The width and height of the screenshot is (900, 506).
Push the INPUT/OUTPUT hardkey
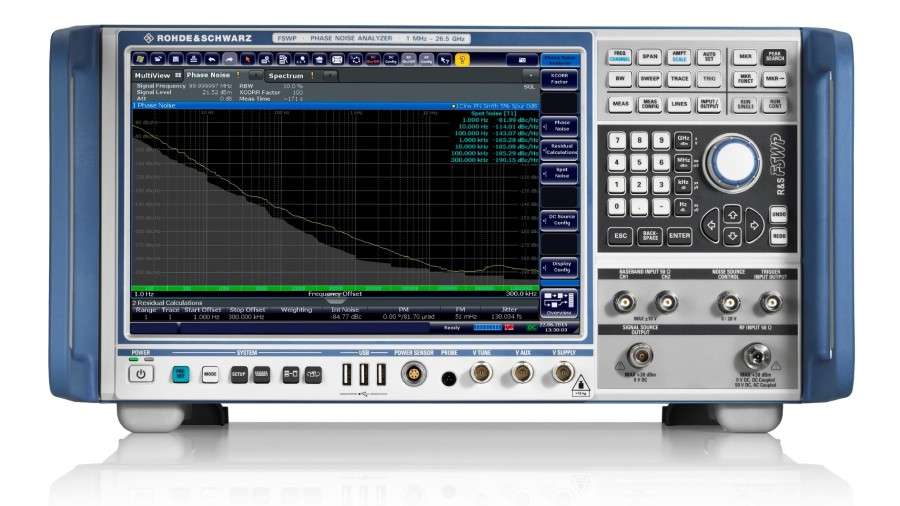(x=709, y=104)
